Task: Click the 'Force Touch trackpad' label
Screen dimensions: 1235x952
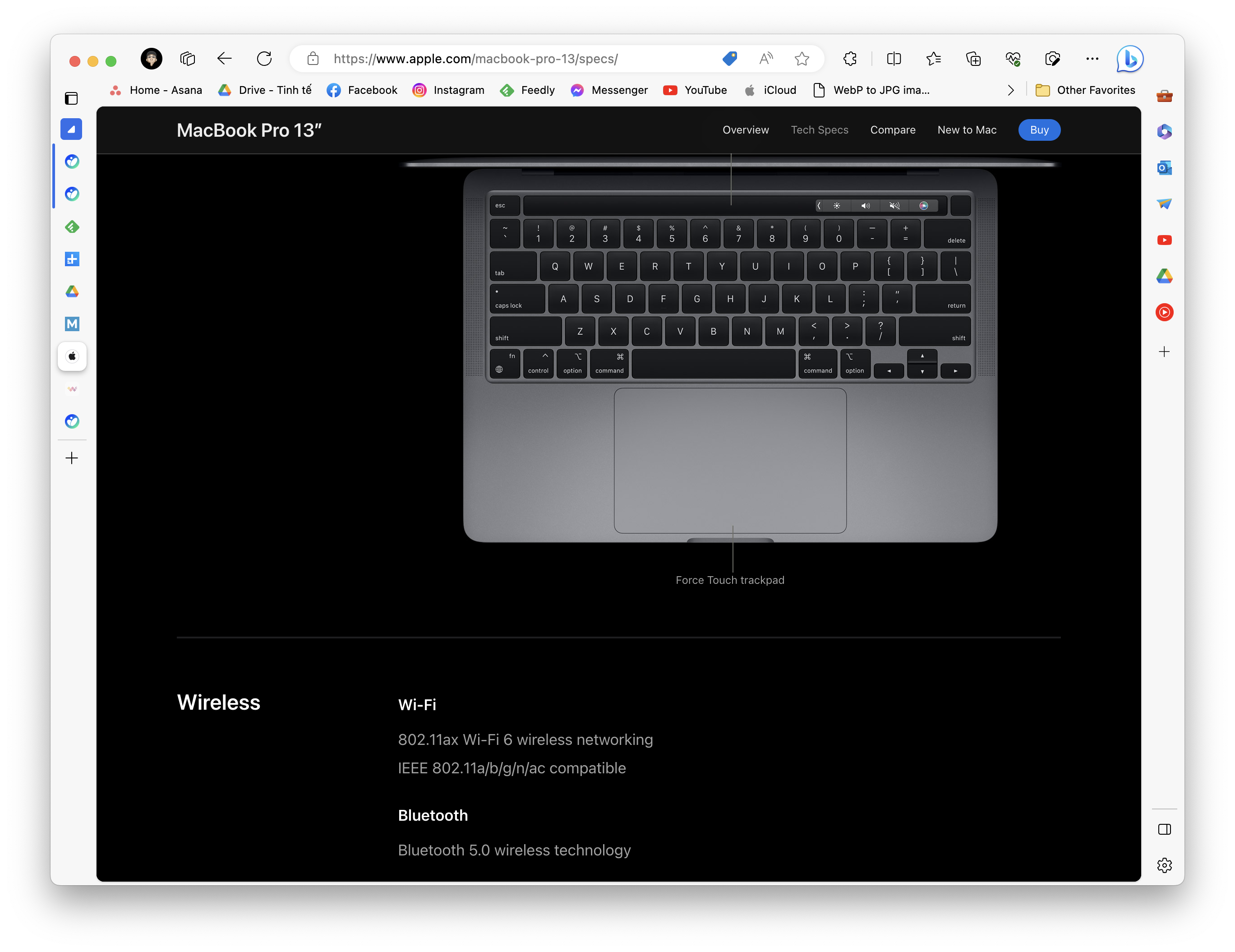Action: (x=729, y=580)
